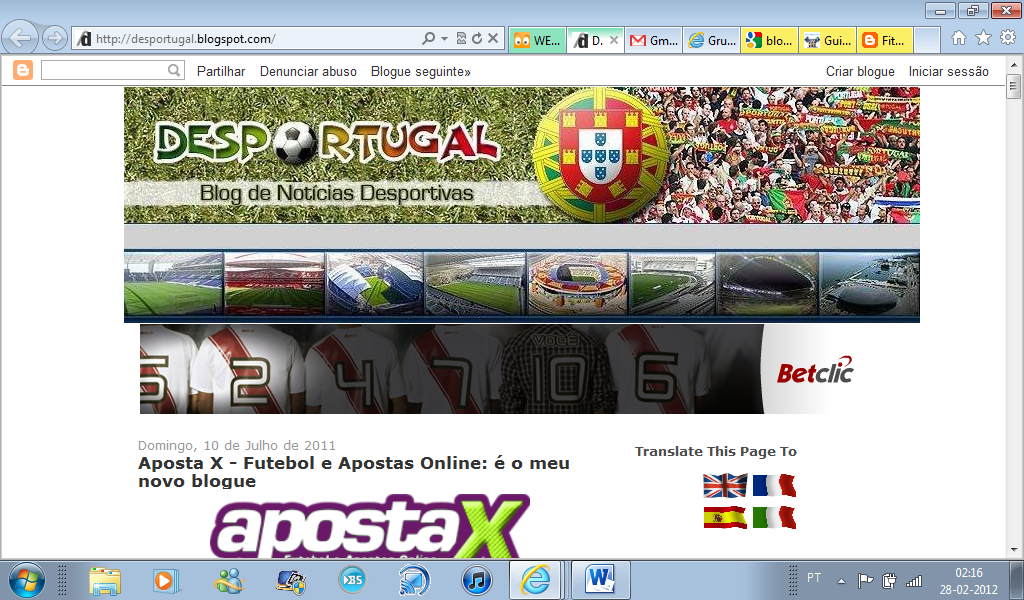Screen dimensions: 1024x600
Task: Open the Aposta X blog post title
Action: [x=354, y=472]
